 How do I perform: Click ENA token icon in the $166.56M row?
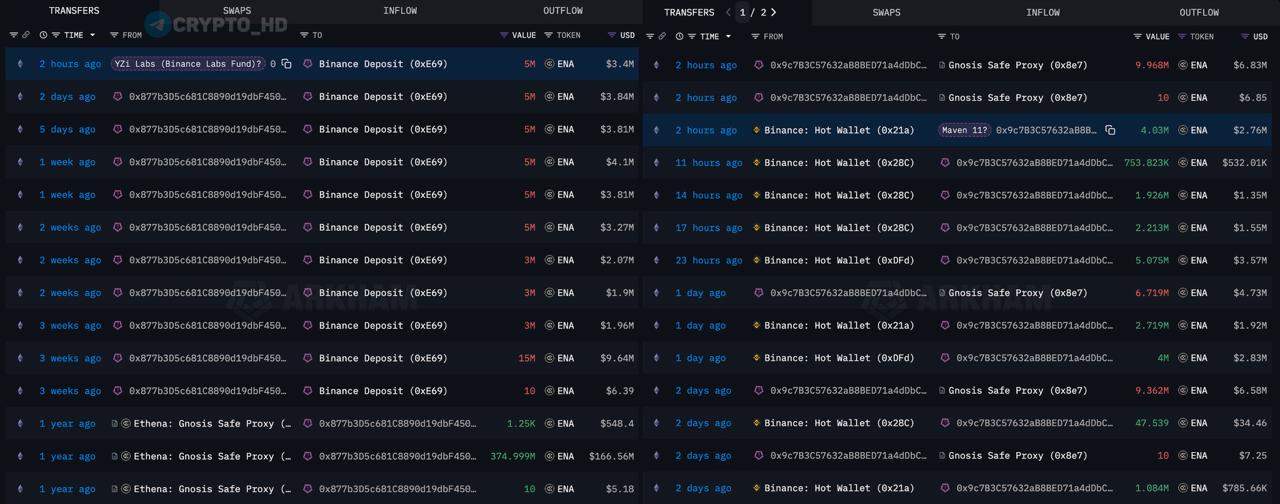click(x=549, y=456)
